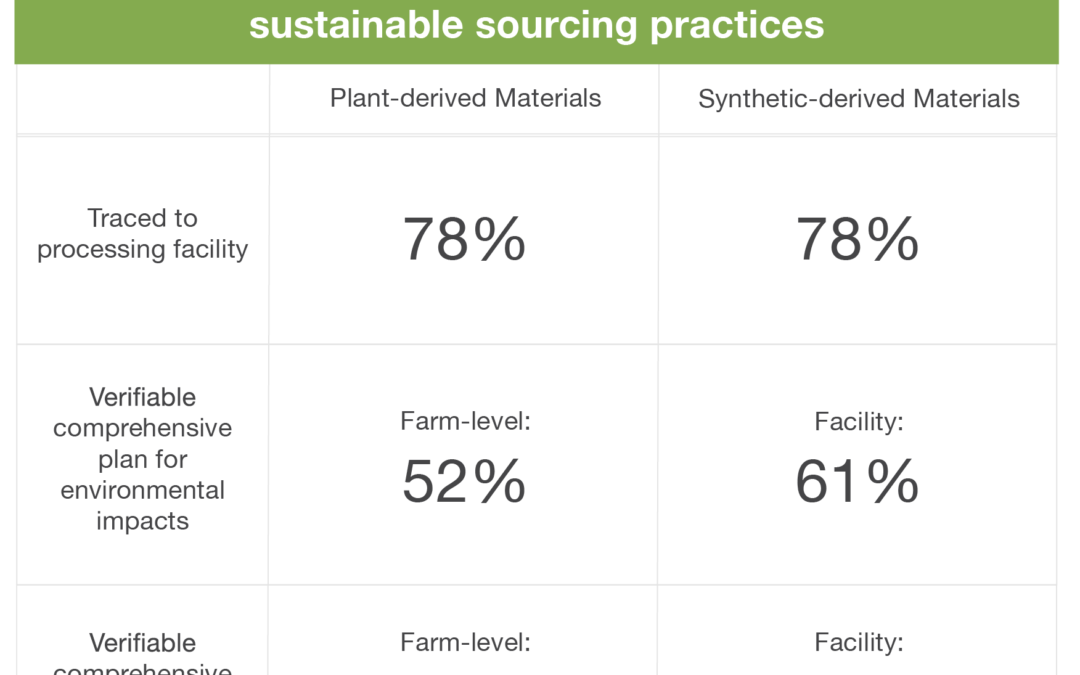Click the word 'sourcing' in the green banner

coord(556,26)
